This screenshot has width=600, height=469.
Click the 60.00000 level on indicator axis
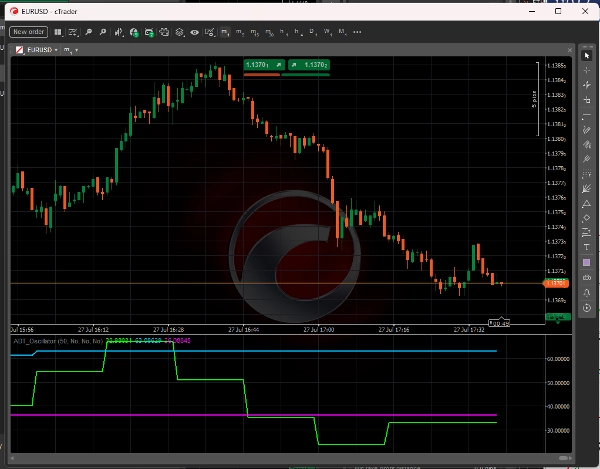click(x=559, y=359)
